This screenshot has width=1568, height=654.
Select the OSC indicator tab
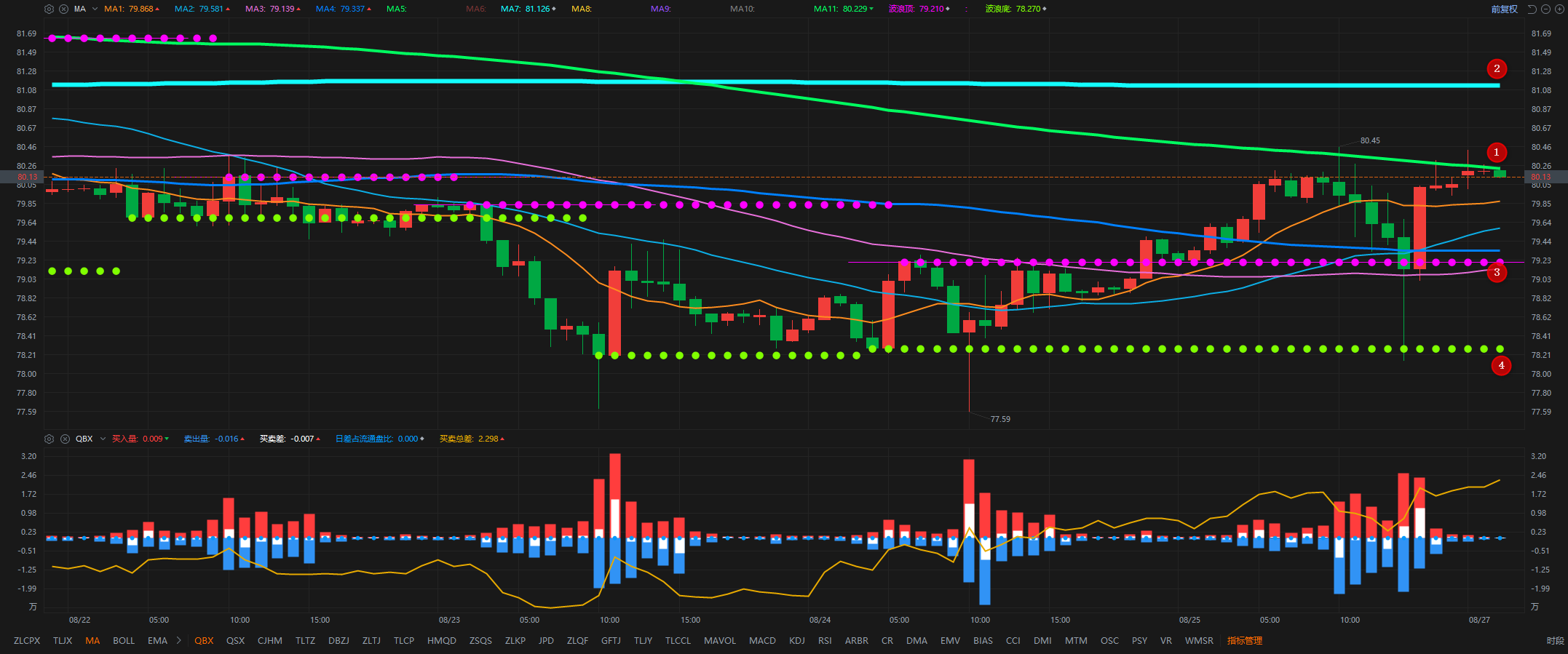pyautogui.click(x=1109, y=640)
